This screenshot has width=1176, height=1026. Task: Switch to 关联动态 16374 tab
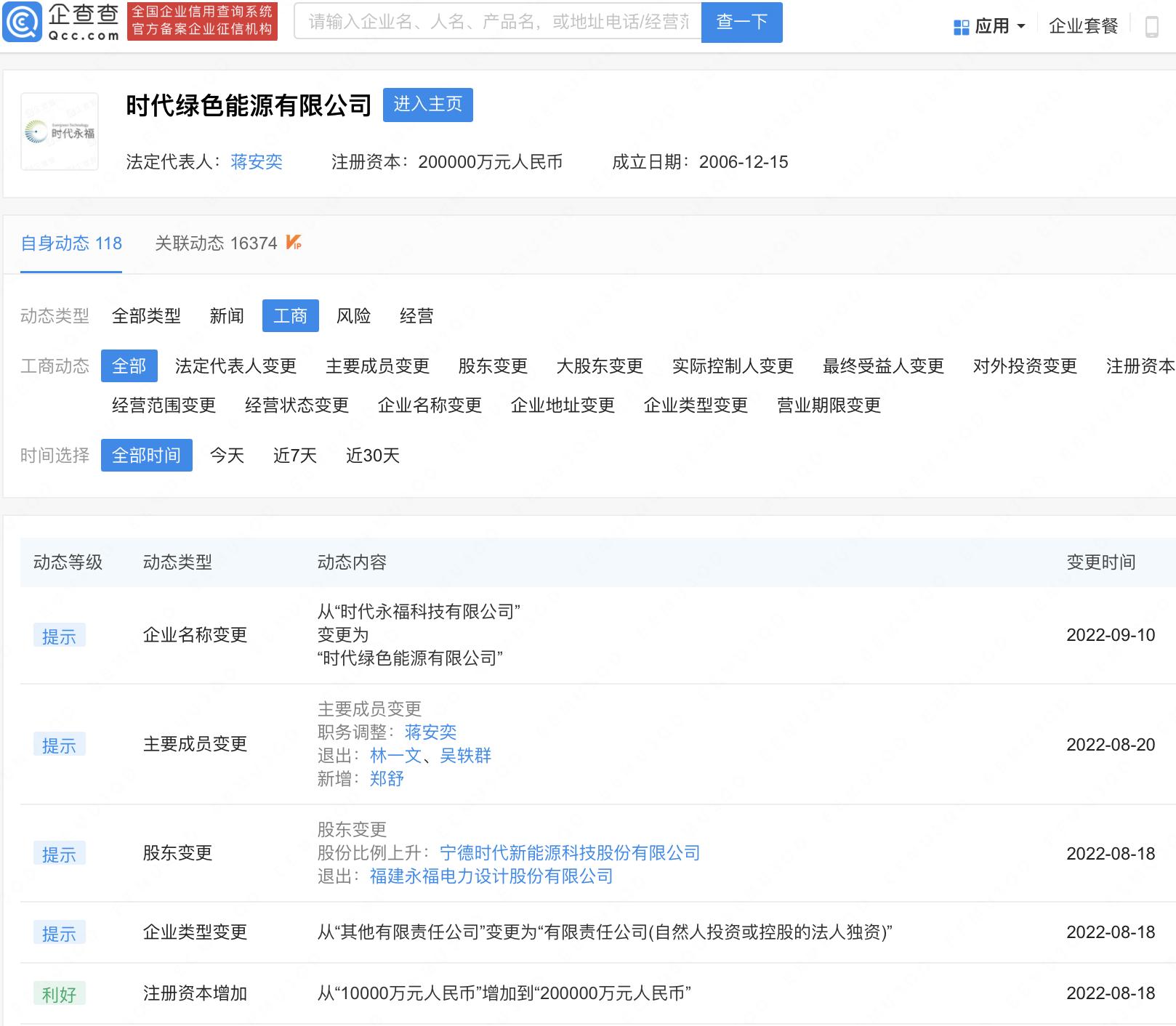[x=216, y=243]
